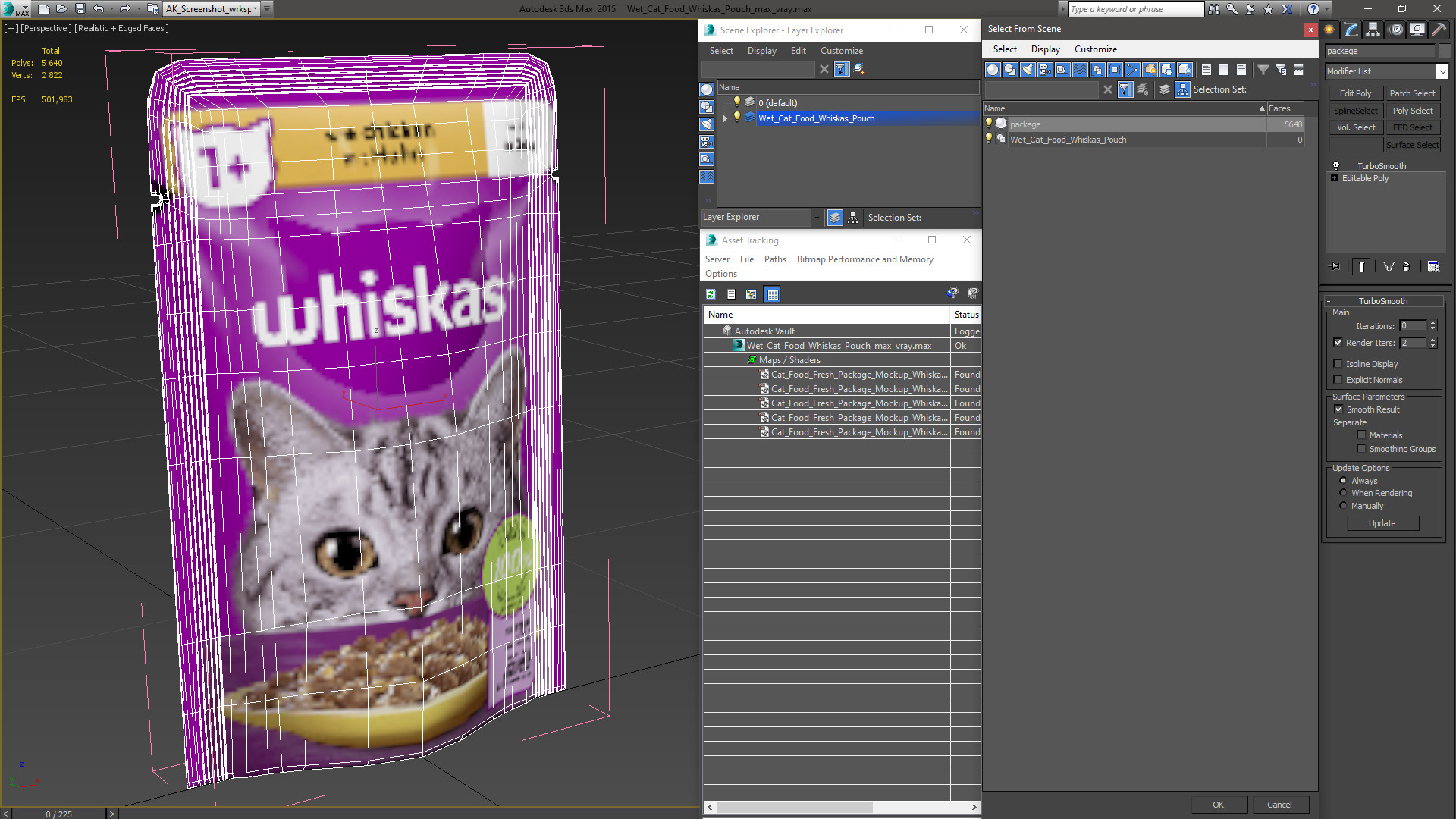1456x819 pixels.
Task: Toggle visibility bulb of packege object
Action: coord(989,124)
